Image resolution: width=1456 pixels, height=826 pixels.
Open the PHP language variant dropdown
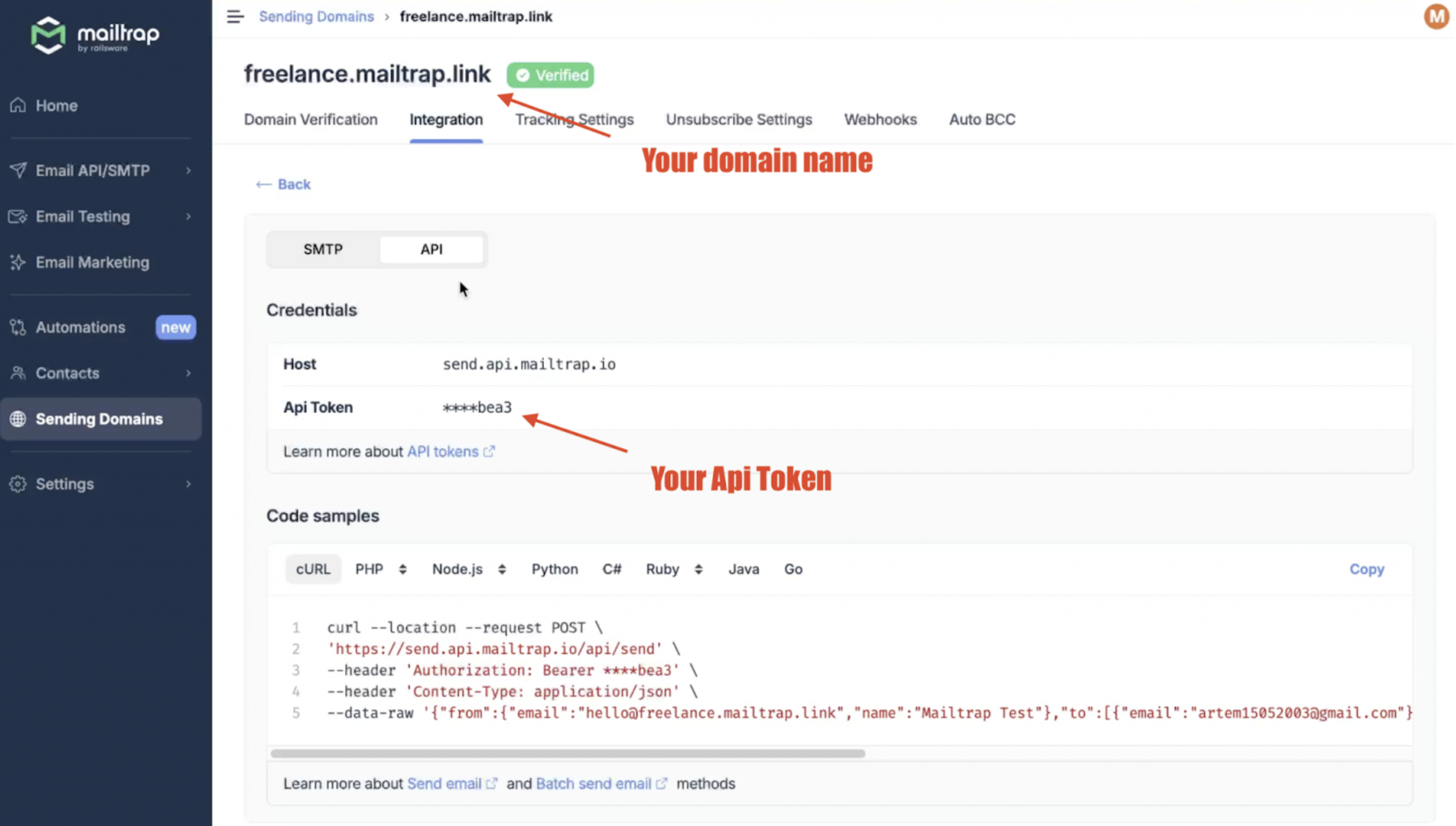[x=403, y=570]
